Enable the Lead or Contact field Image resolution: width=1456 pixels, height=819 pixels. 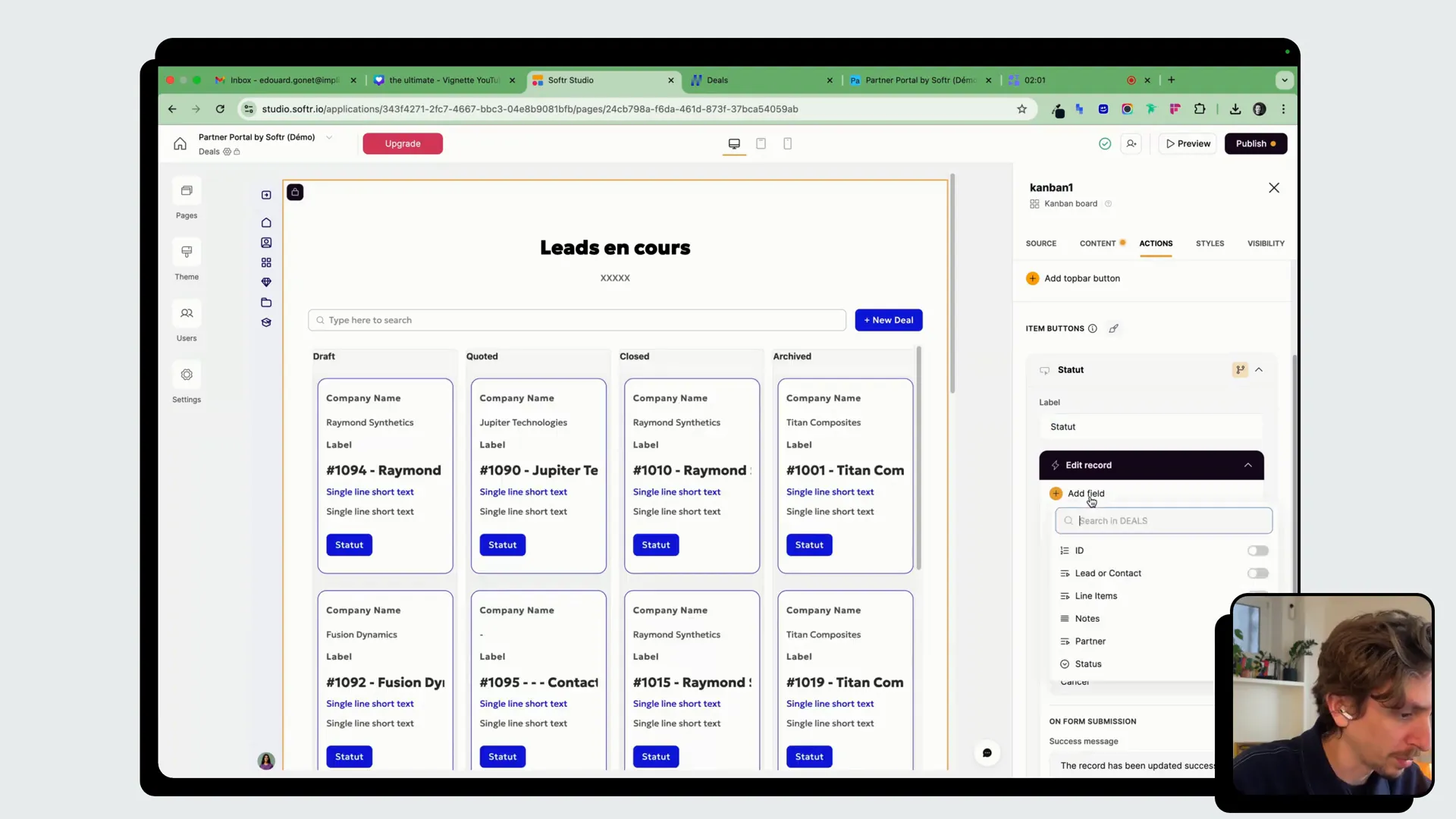[x=1257, y=574]
